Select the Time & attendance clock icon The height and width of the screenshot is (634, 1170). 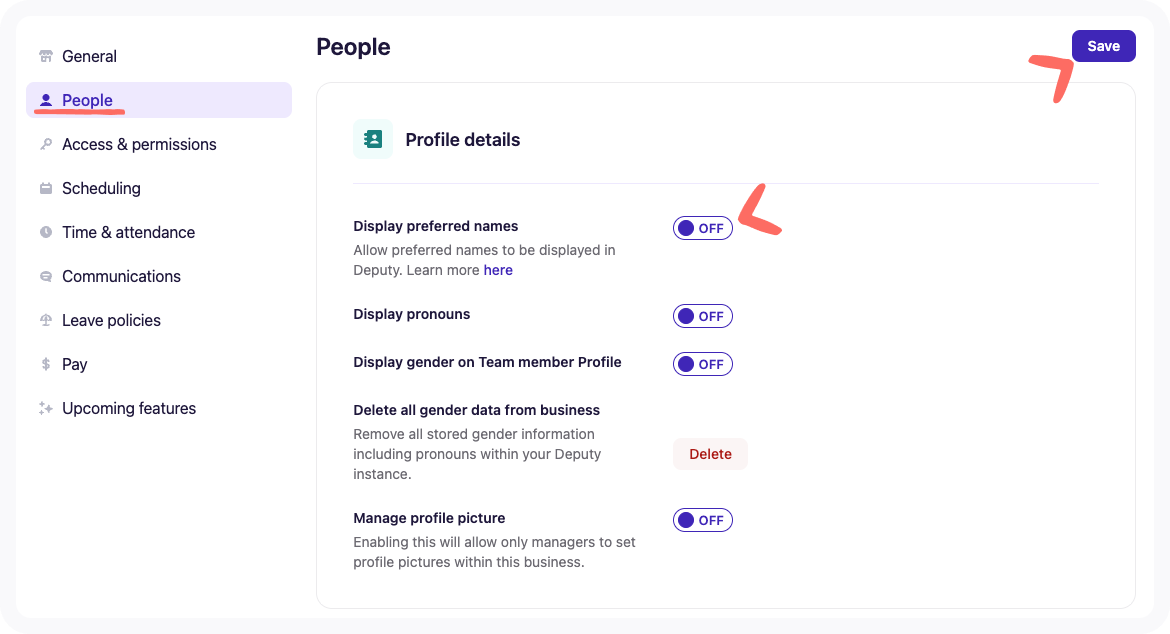coord(44,232)
